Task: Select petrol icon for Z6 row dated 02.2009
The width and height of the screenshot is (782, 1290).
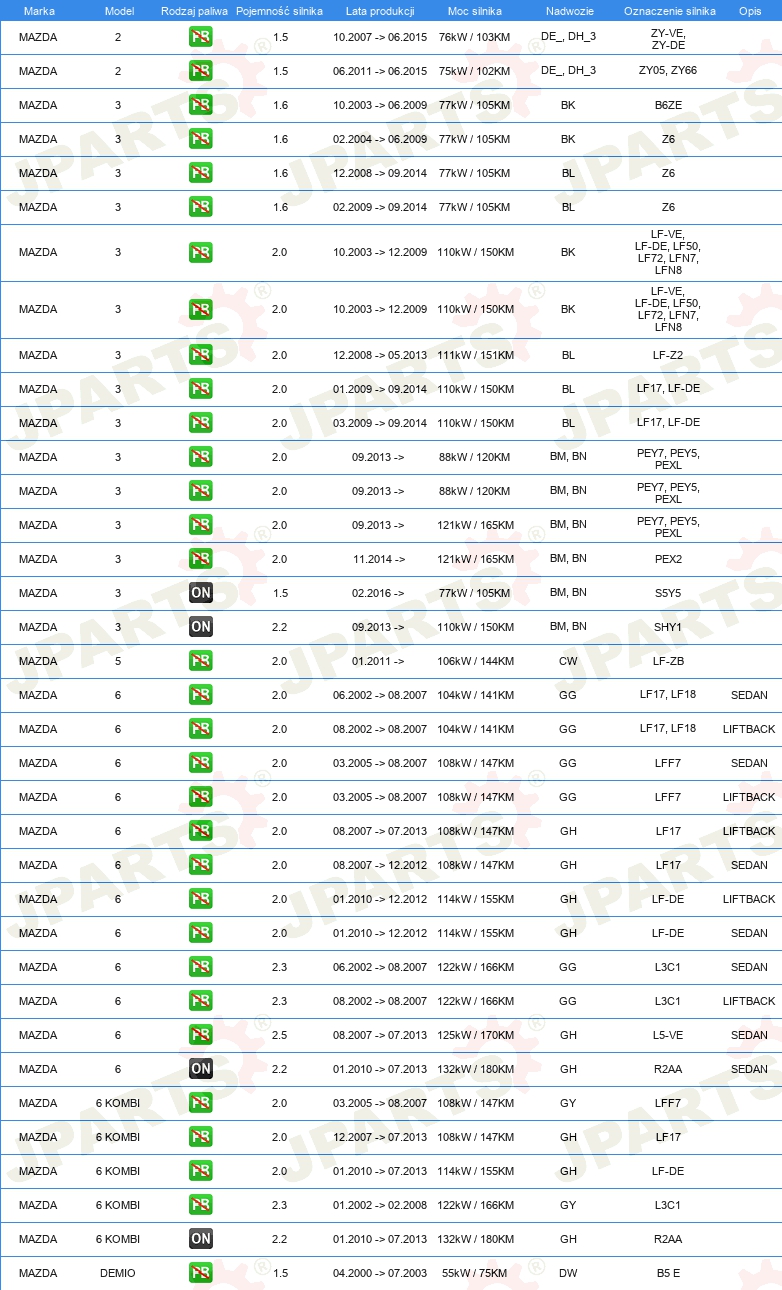Action: [x=201, y=207]
